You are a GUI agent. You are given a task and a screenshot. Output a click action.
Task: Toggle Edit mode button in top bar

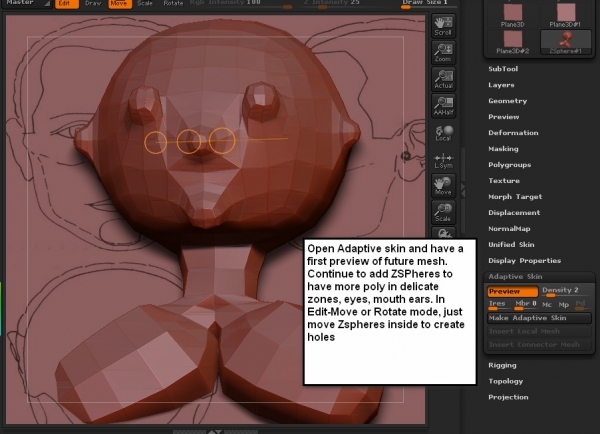coord(67,3)
